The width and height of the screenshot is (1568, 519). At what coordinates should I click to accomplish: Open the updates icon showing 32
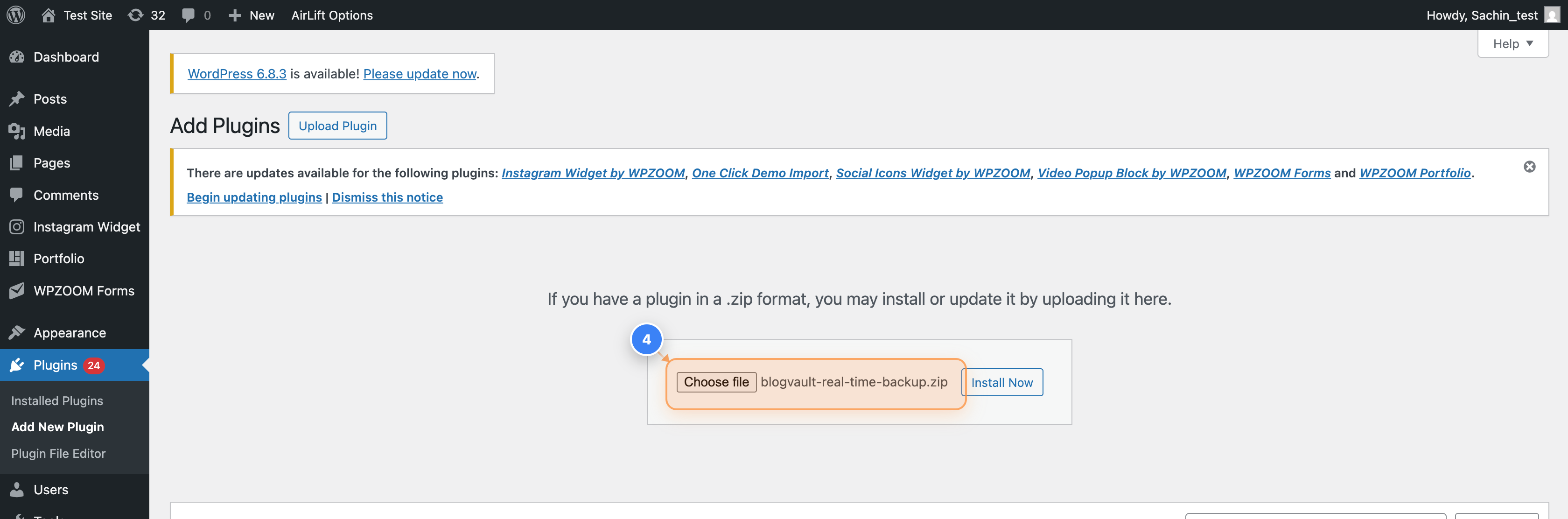[136, 14]
